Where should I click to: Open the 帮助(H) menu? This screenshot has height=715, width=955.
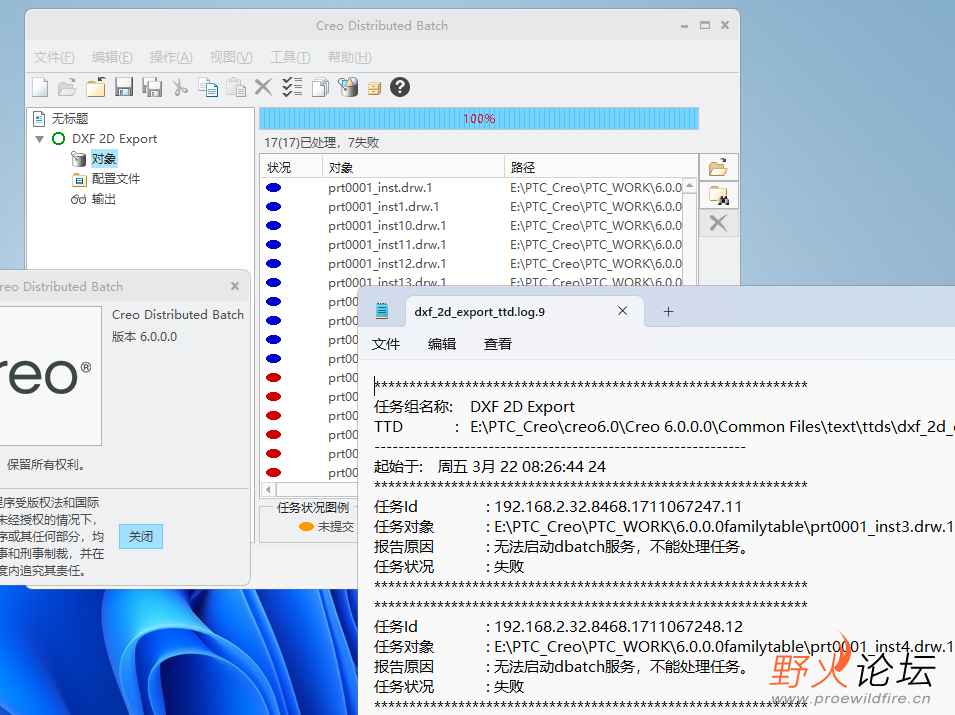point(350,57)
